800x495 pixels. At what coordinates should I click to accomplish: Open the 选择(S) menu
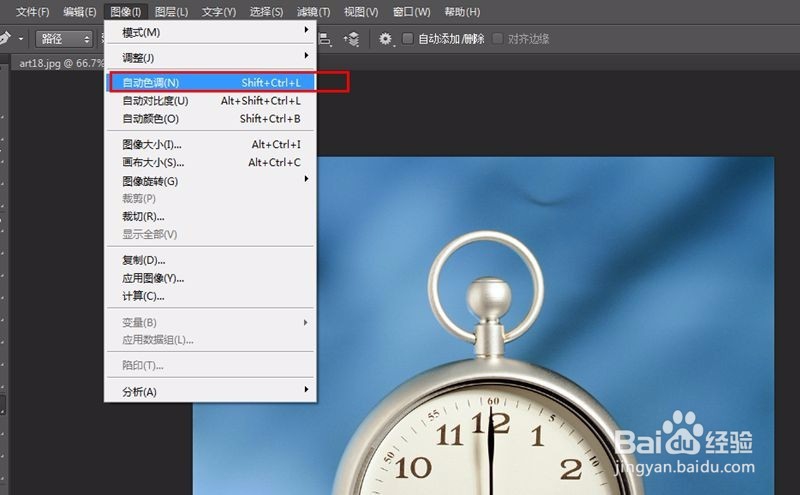point(266,11)
